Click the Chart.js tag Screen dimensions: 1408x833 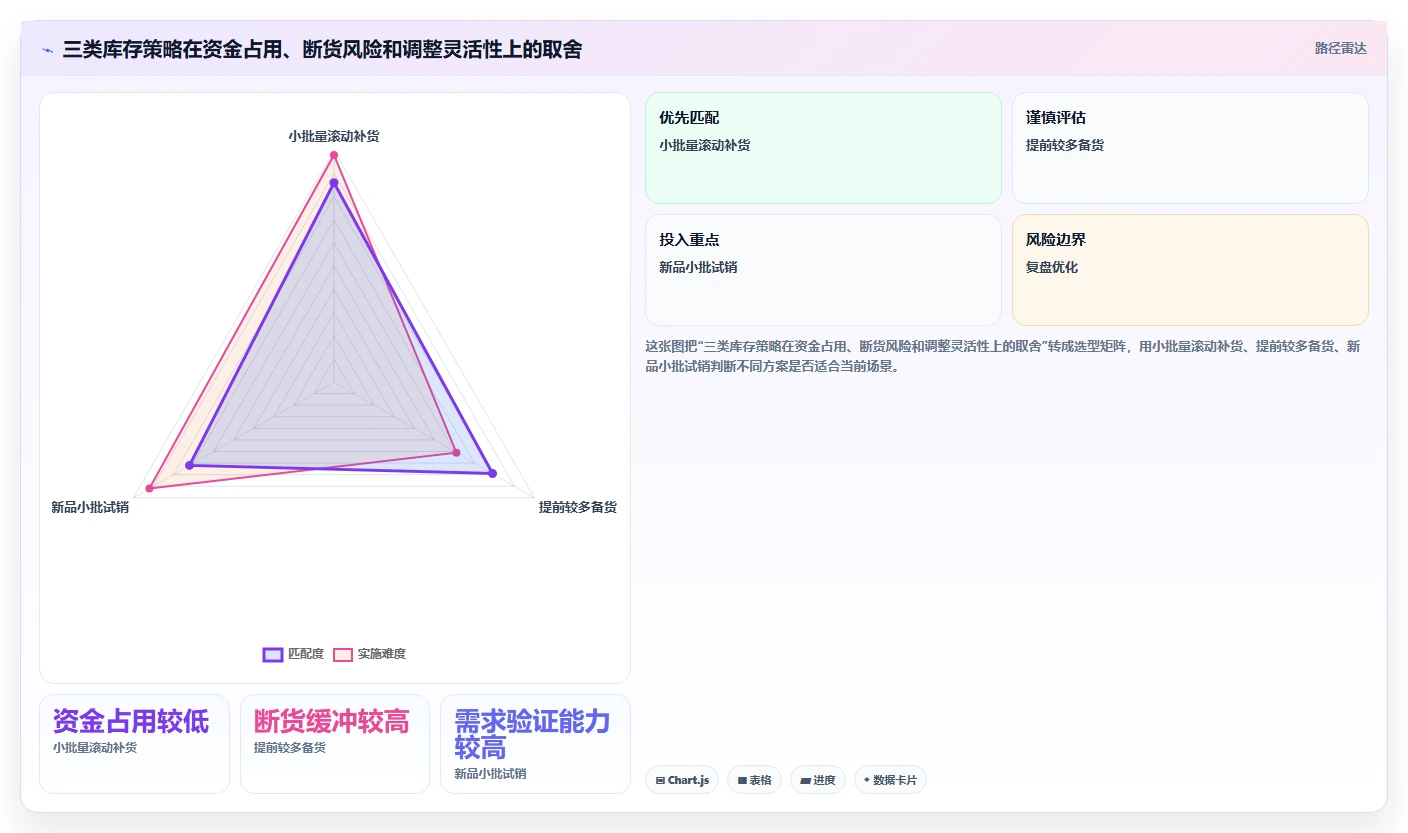click(682, 780)
